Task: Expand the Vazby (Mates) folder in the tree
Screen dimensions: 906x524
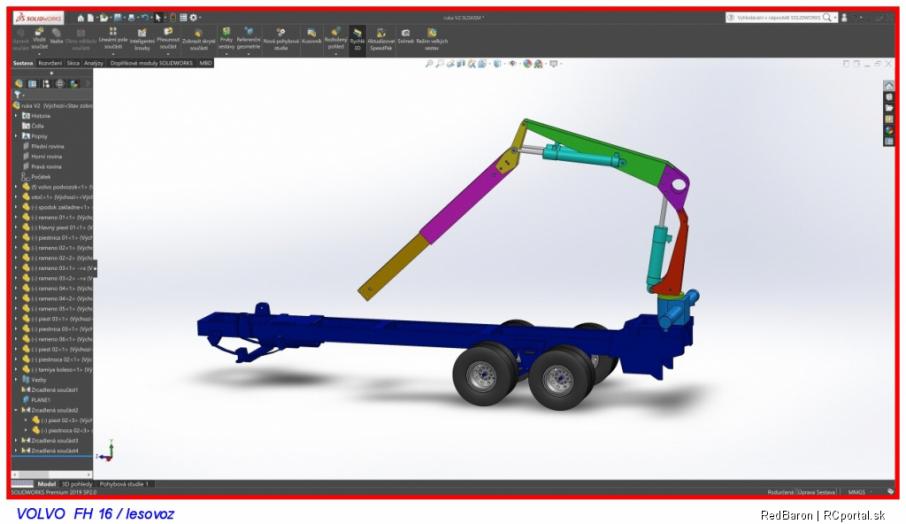Action: pyautogui.click(x=15, y=379)
